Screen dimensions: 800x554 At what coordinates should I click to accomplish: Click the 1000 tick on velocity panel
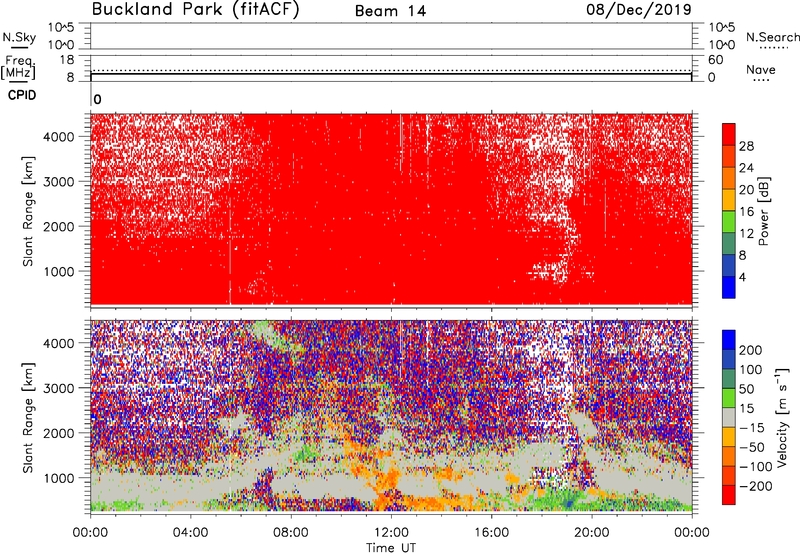point(58,478)
